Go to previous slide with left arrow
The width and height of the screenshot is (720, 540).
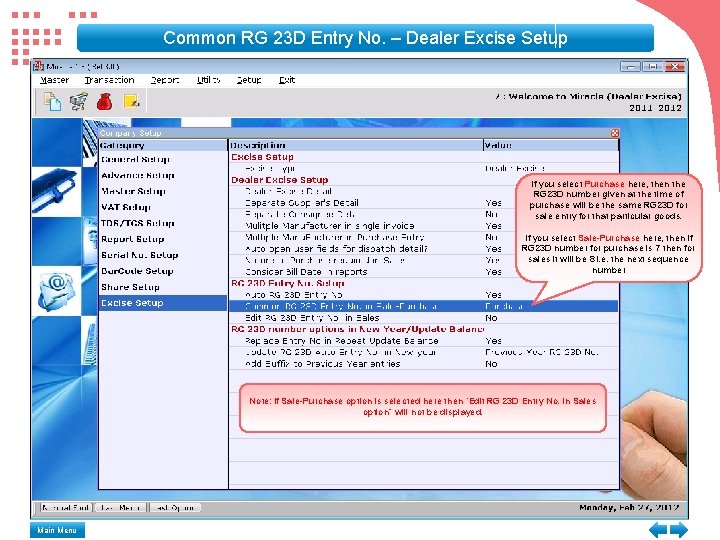pos(658,529)
